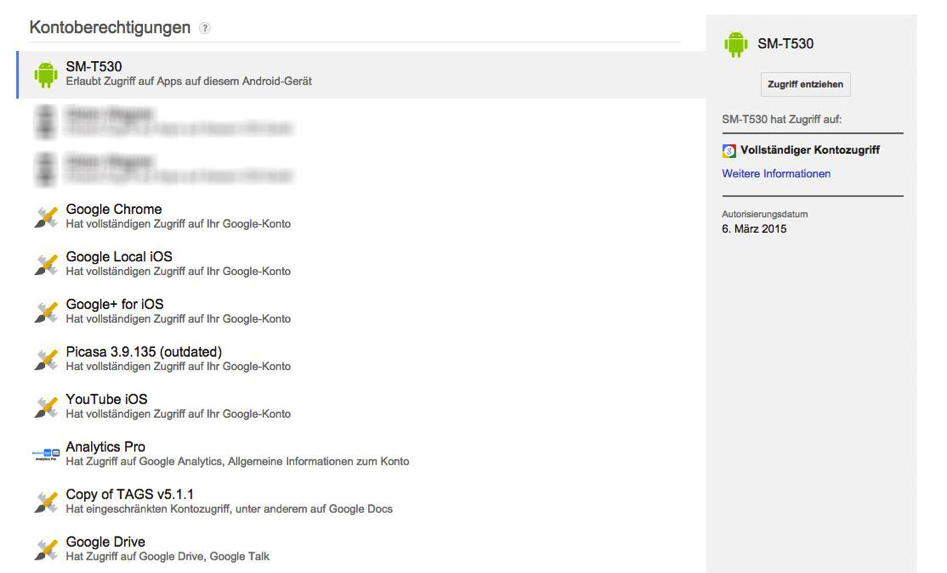Click 'Hat Zugriff auf Google Drive, Google Talk'
Image resolution: width=947 pixels, height=573 pixels.
[167, 557]
